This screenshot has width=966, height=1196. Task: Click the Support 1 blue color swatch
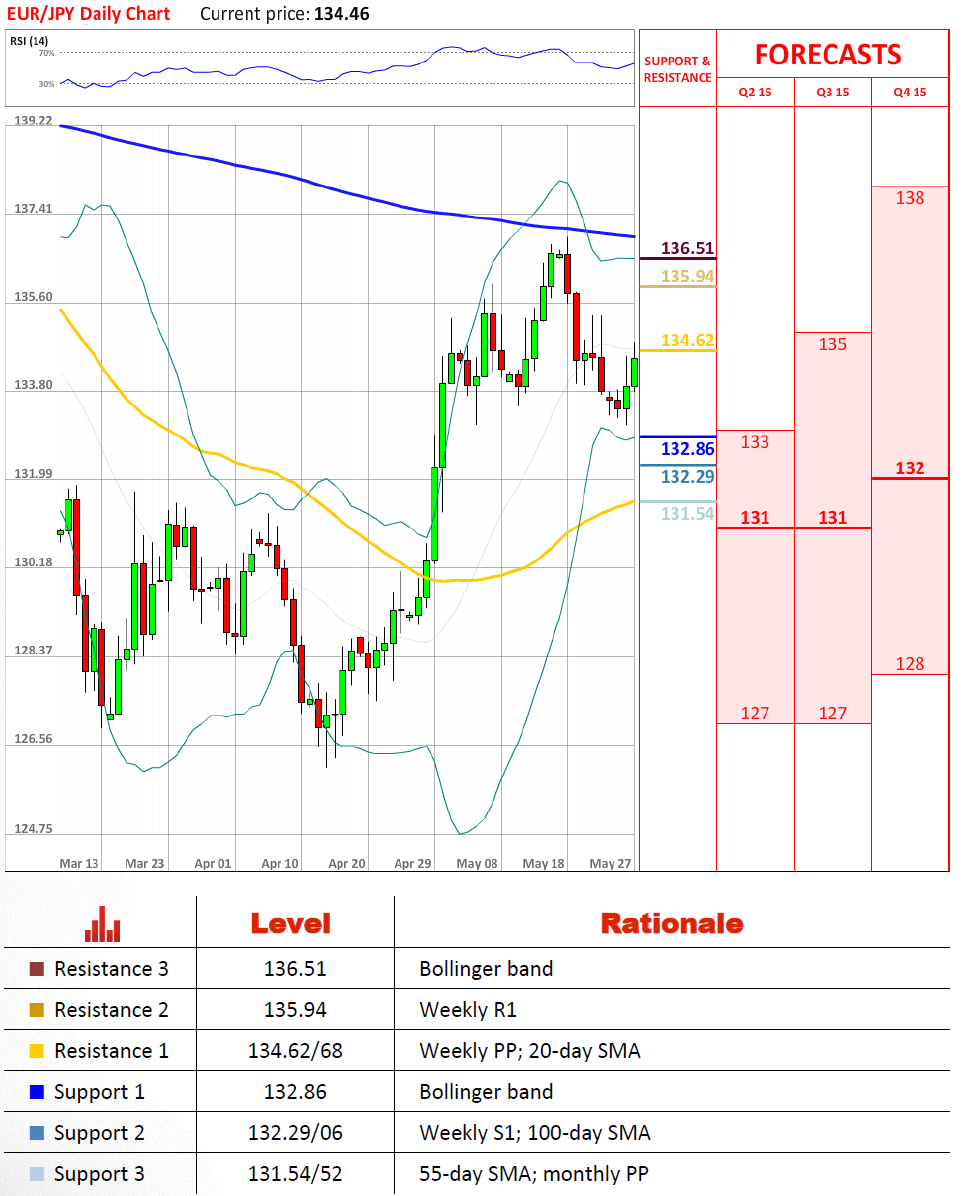[x=37, y=1092]
